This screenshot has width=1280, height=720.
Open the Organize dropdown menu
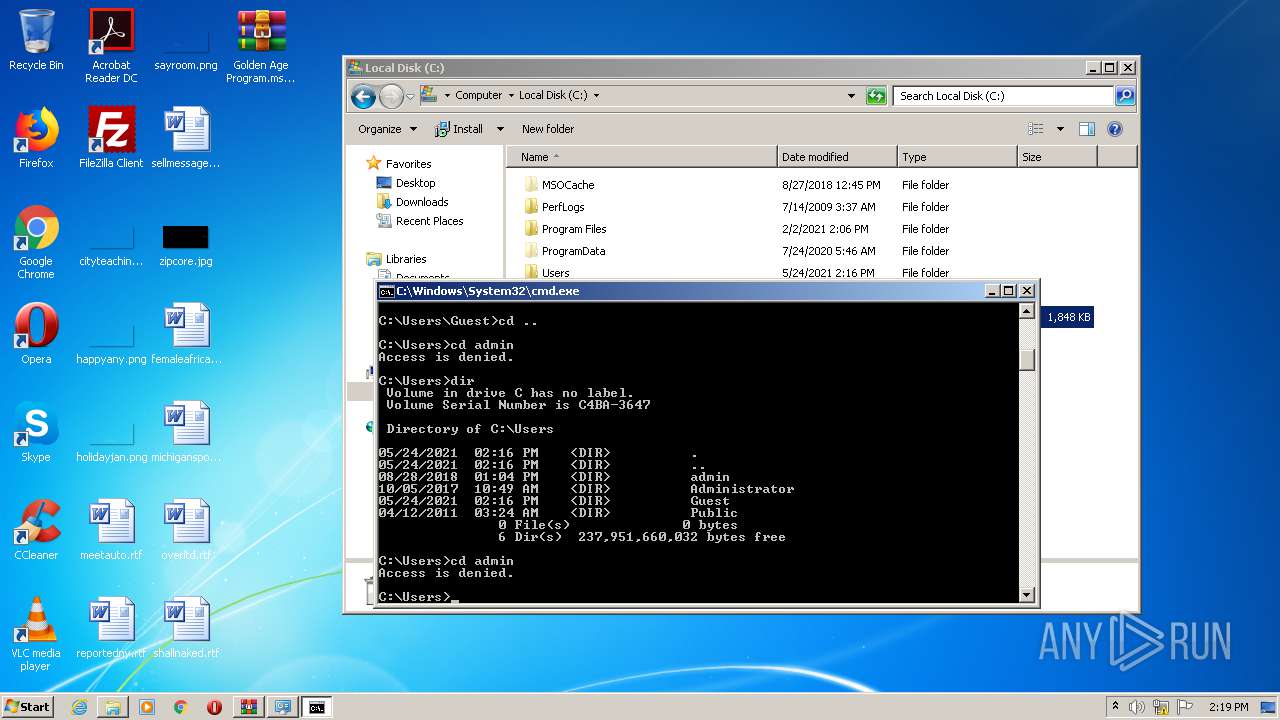point(388,129)
